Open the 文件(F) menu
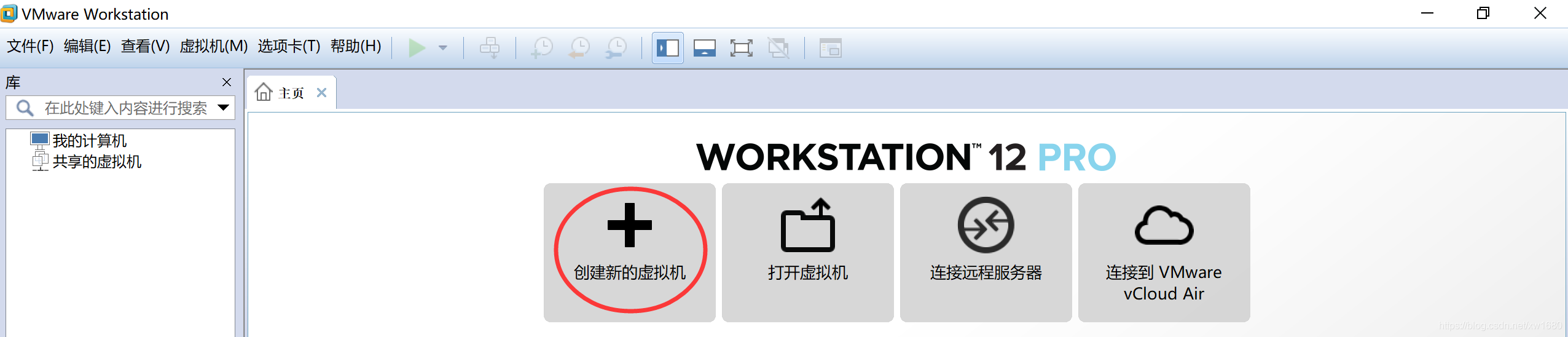The width and height of the screenshot is (1568, 337). (30, 47)
